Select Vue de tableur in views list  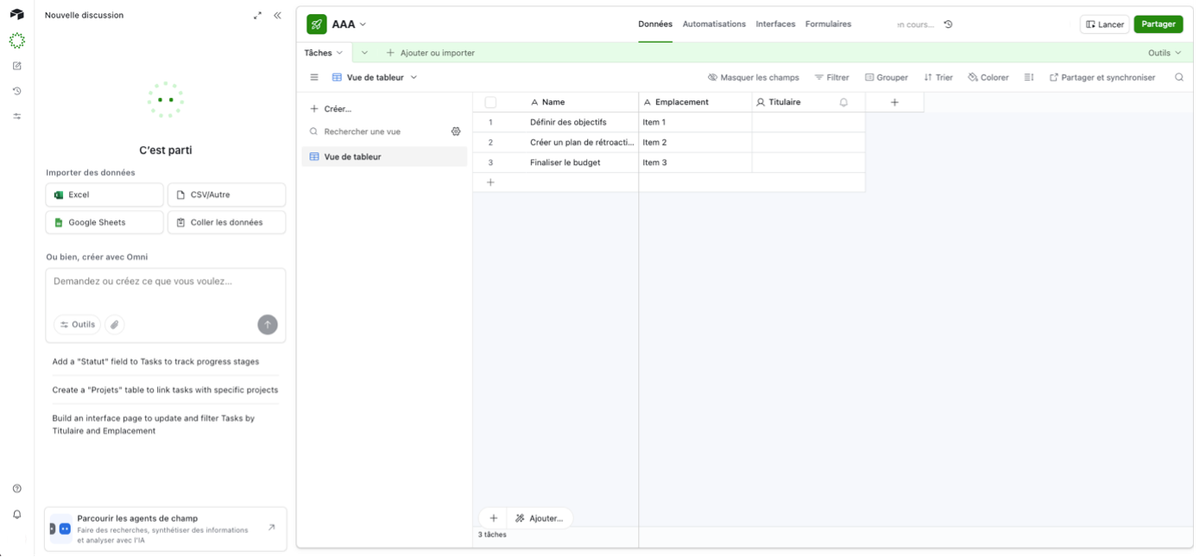(385, 157)
